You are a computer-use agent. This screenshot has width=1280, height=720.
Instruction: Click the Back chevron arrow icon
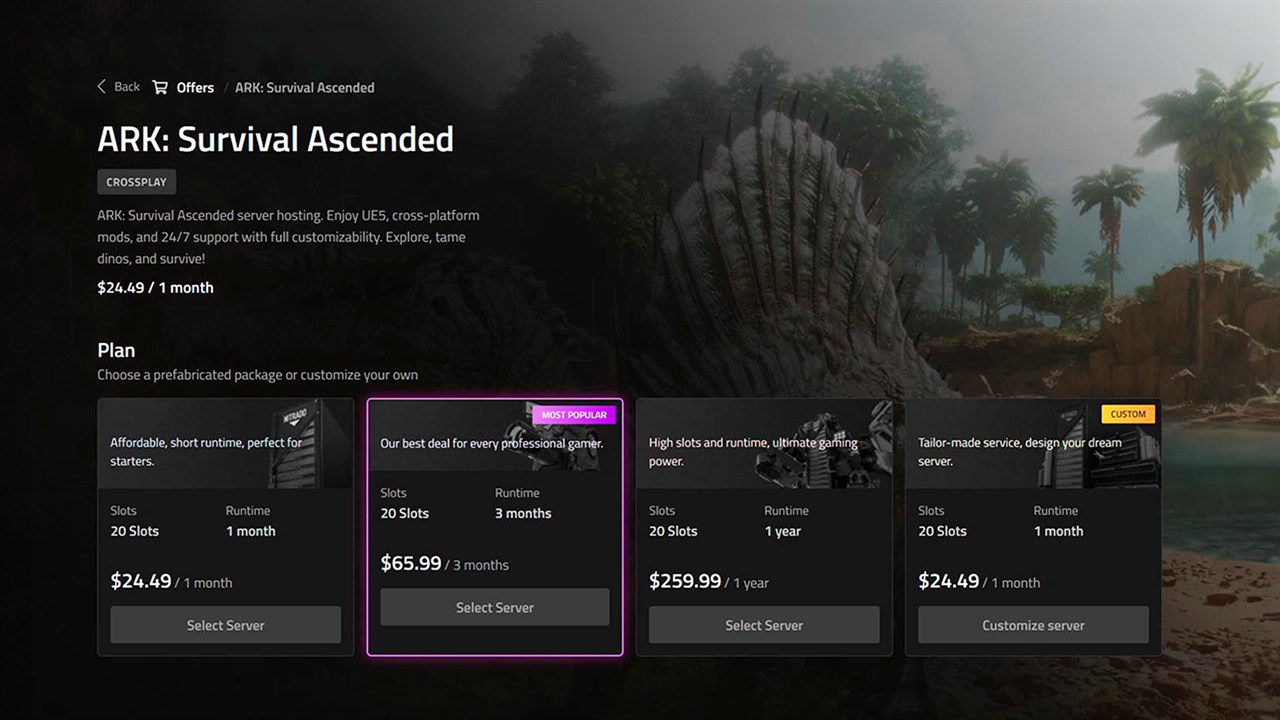(x=101, y=87)
